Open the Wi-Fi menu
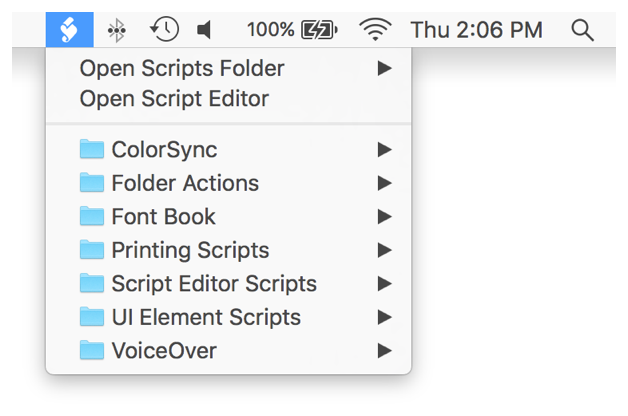The width and height of the screenshot is (628, 416). coord(375,30)
